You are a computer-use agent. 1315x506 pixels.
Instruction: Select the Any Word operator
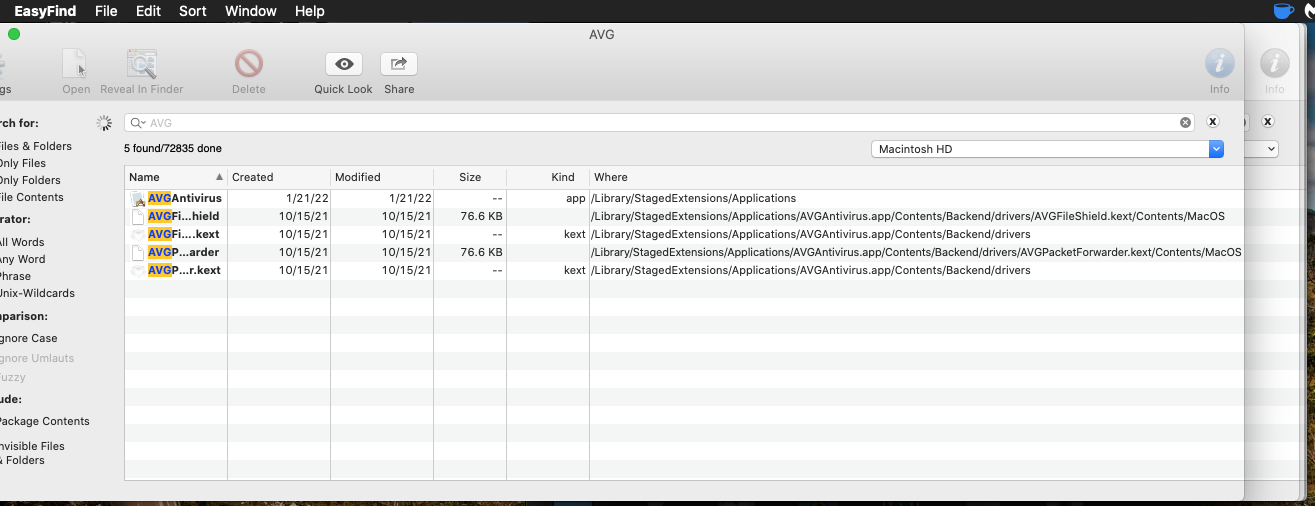pos(22,259)
